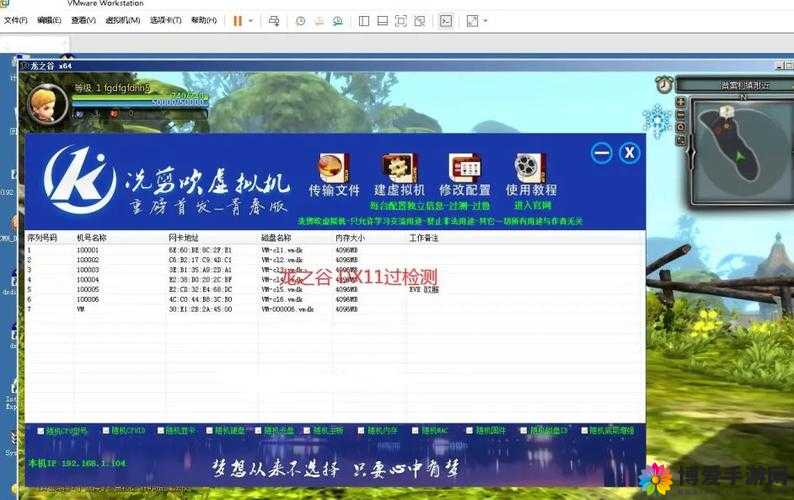Click the green health bar in game
Image resolution: width=794 pixels, height=500 pixels.
(139, 95)
